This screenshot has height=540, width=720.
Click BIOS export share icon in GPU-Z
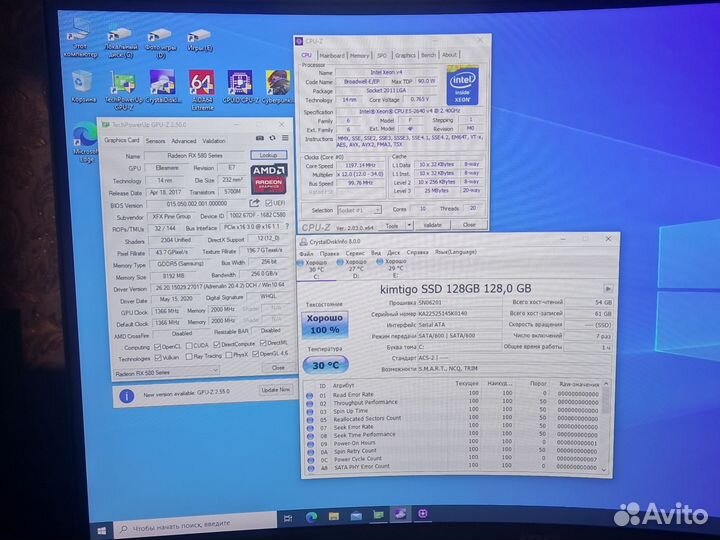click(254, 202)
